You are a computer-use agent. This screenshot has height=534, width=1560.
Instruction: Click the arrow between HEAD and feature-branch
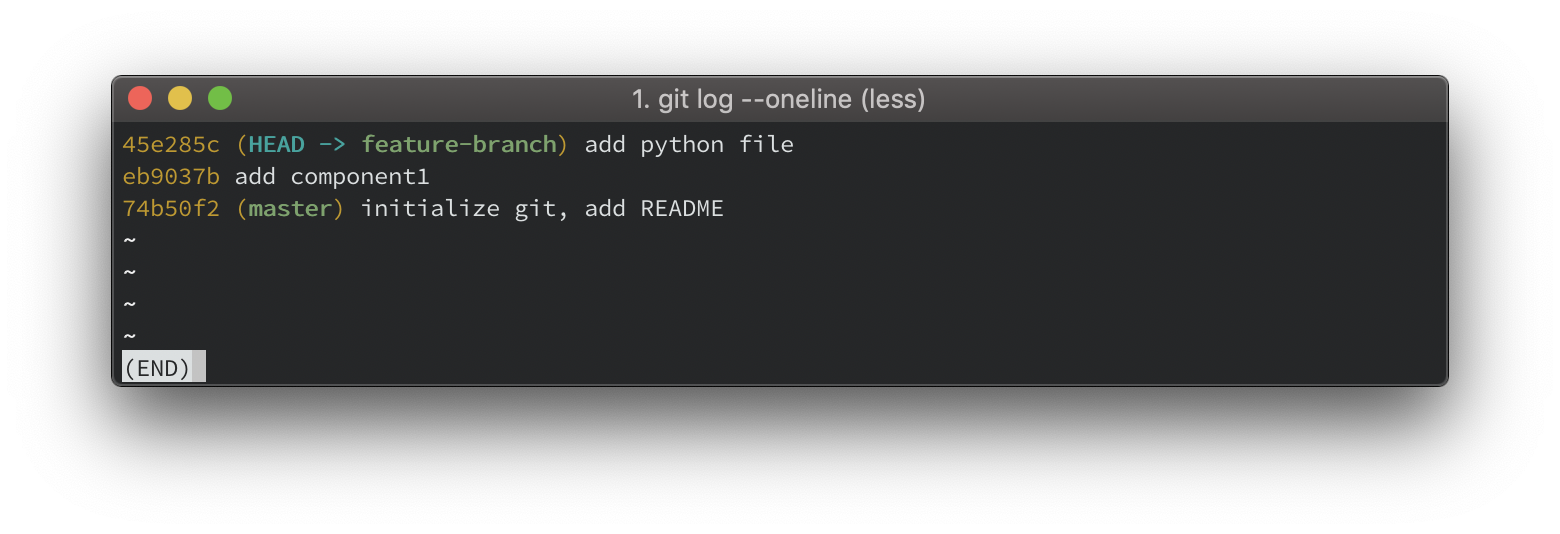[x=333, y=145]
